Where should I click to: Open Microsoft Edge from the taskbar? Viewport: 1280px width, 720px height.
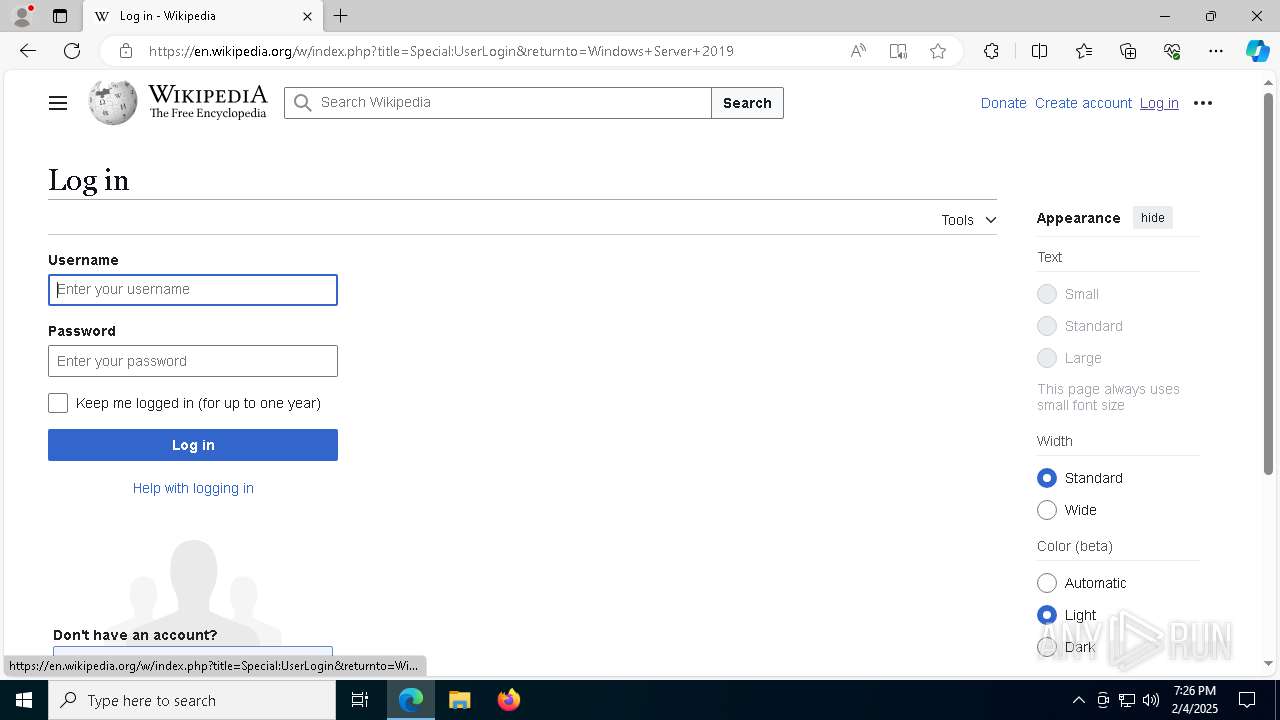point(411,700)
